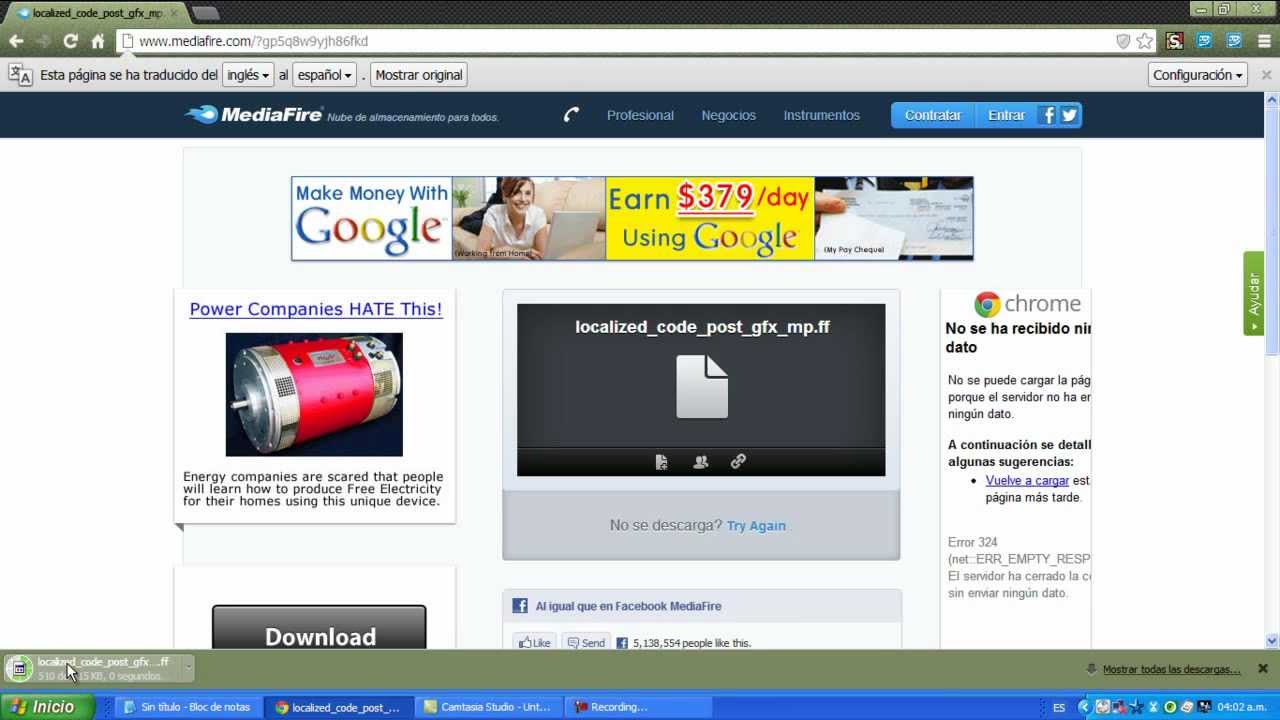Click the red motor ad image
This screenshot has height=720, width=1280.
[314, 395]
